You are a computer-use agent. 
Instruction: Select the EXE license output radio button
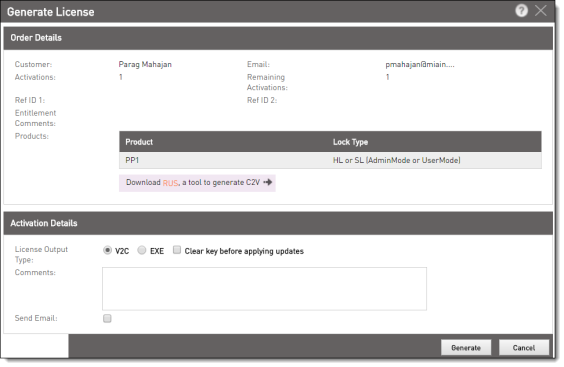(x=142, y=250)
